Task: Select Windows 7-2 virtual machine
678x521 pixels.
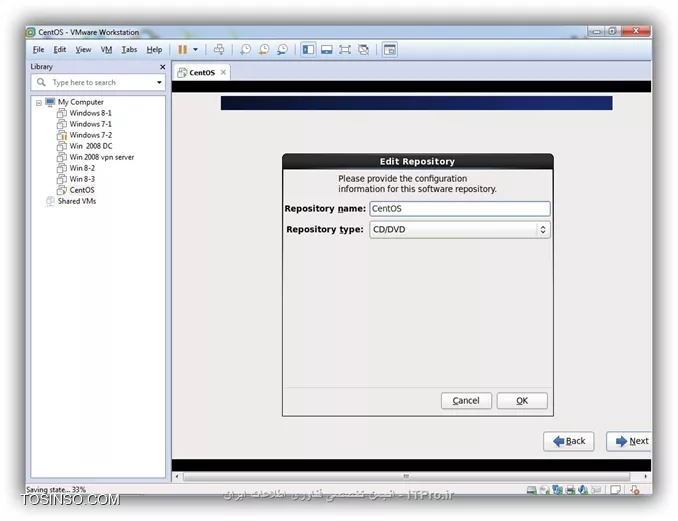Action: [x=90, y=135]
